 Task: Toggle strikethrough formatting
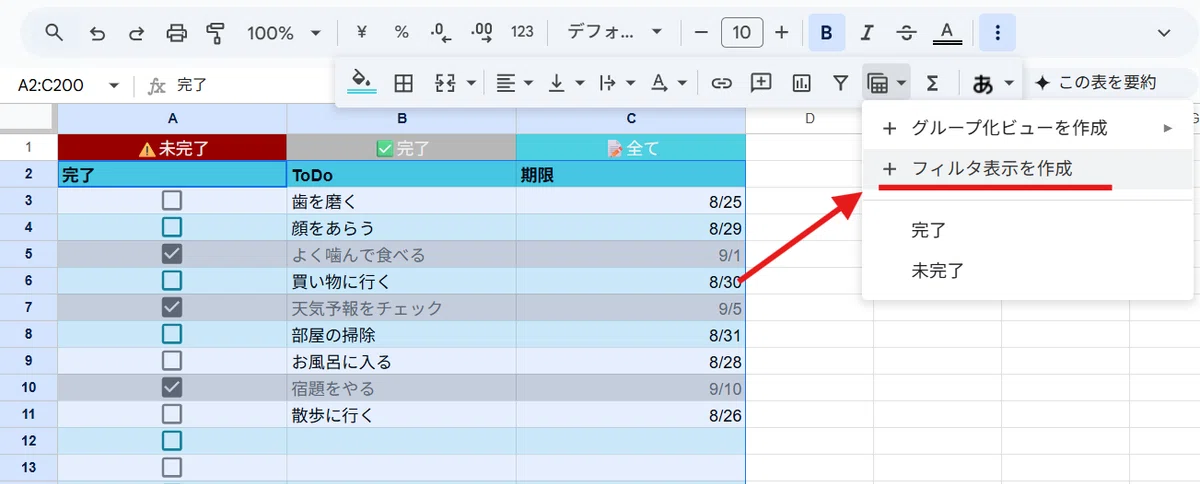pyautogui.click(x=907, y=33)
